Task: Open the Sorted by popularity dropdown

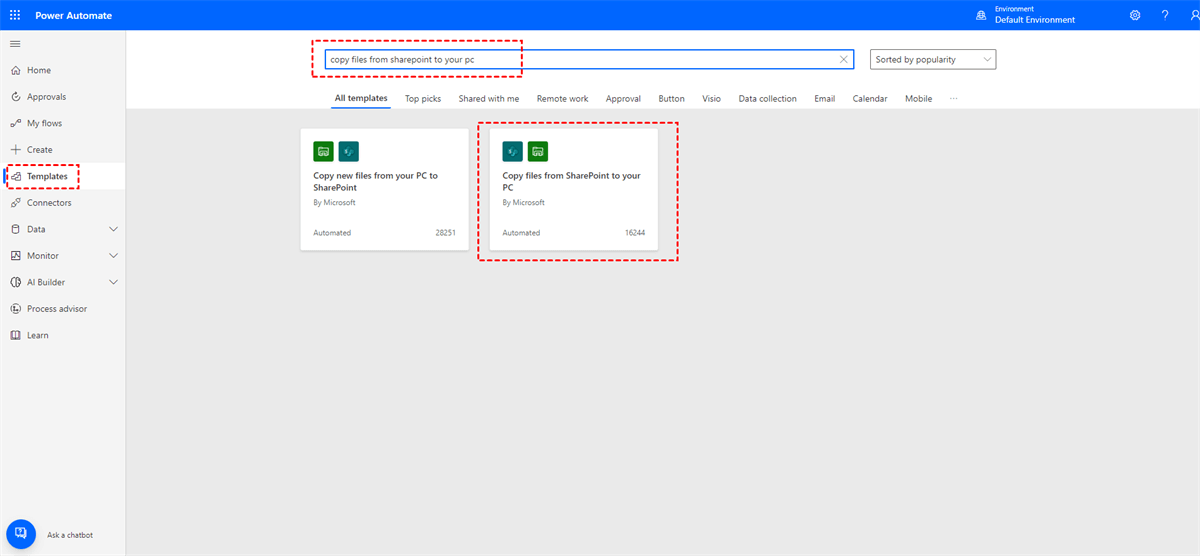Action: click(932, 60)
